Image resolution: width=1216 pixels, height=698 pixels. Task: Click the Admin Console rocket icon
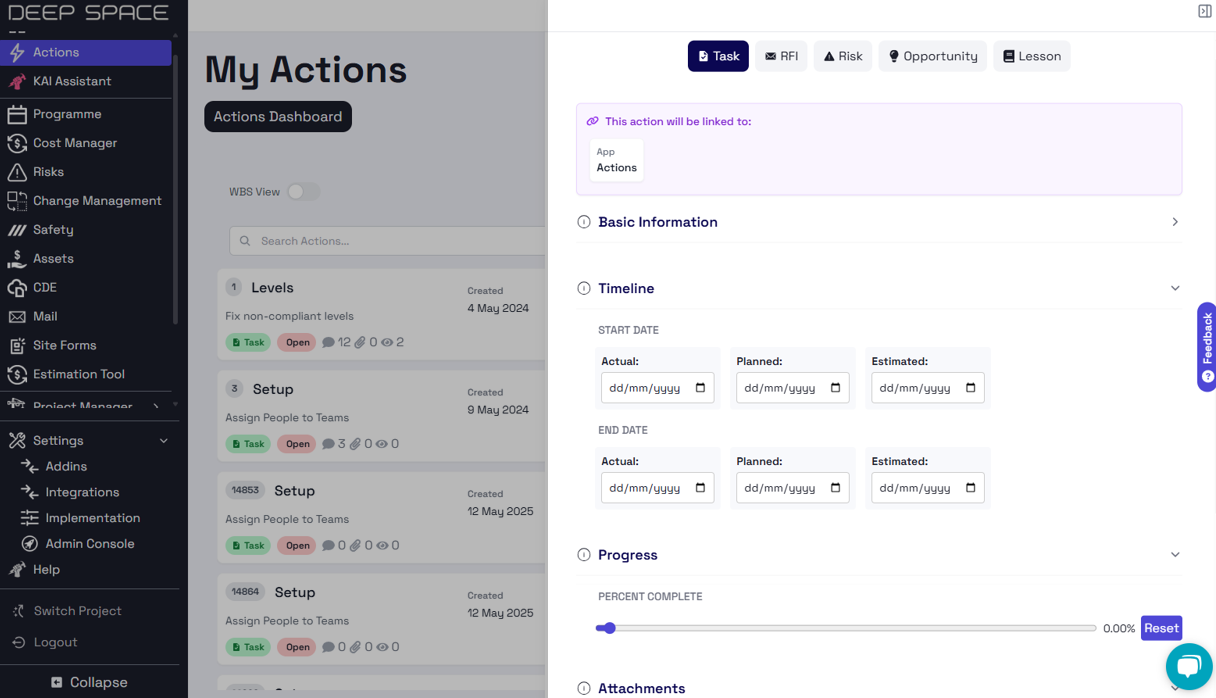coord(30,544)
